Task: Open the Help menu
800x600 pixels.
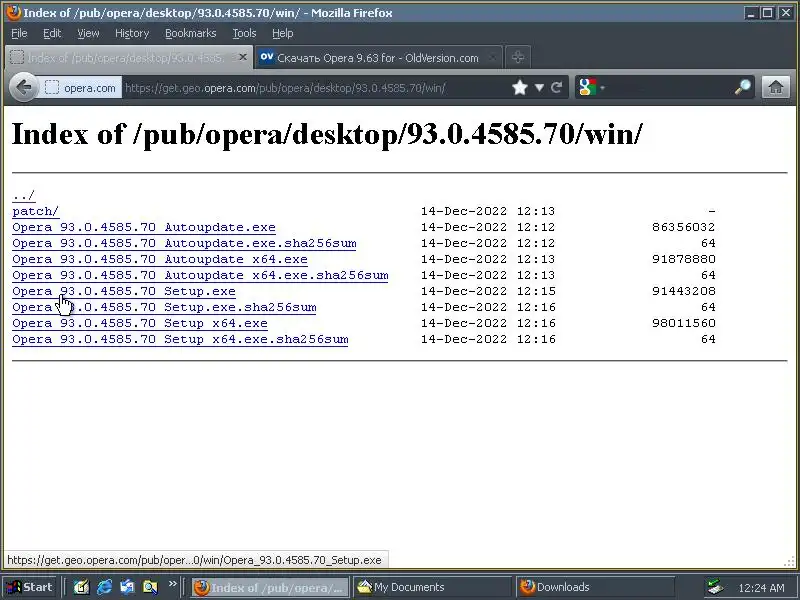Action: (x=283, y=33)
